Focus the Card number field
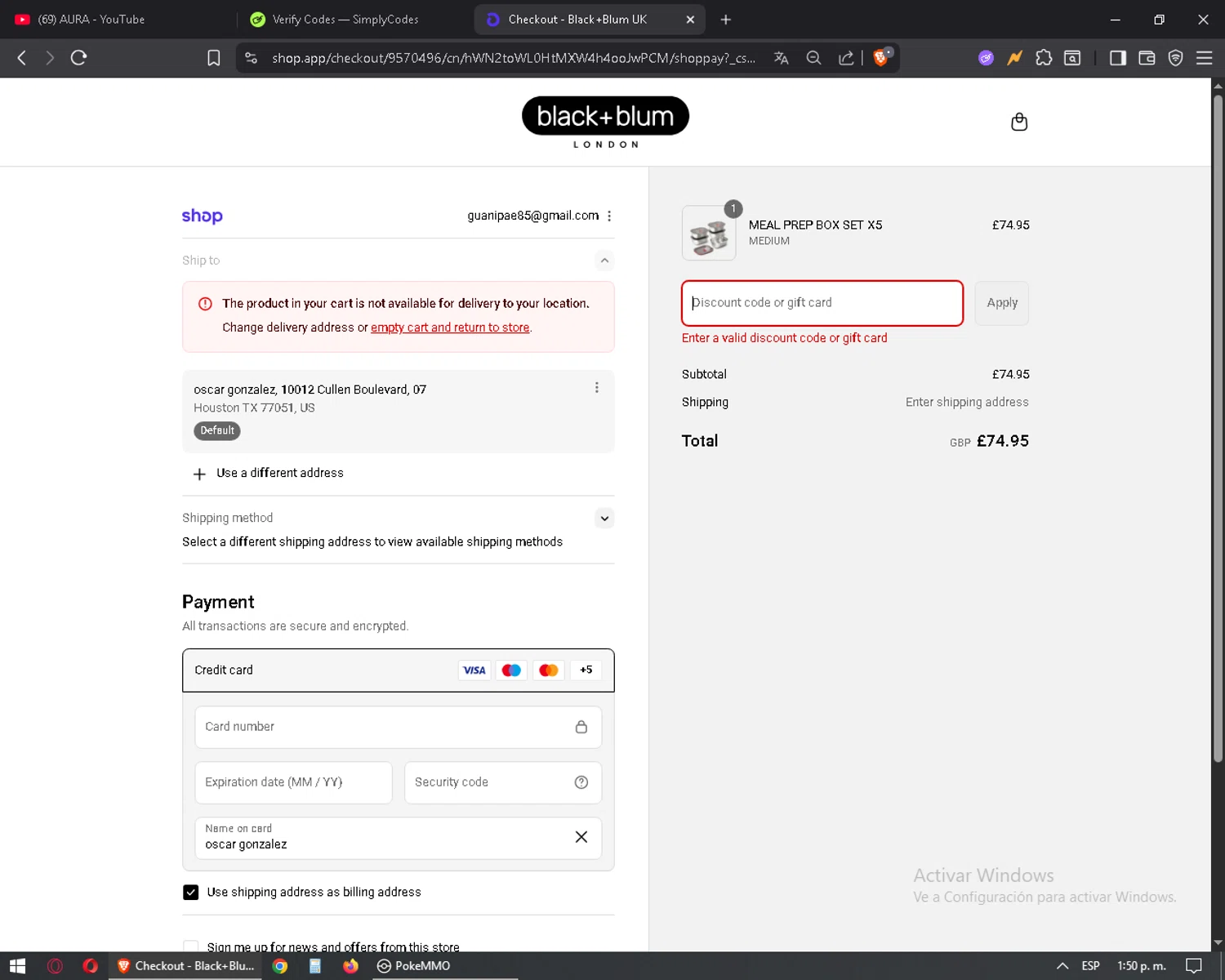 click(x=399, y=727)
